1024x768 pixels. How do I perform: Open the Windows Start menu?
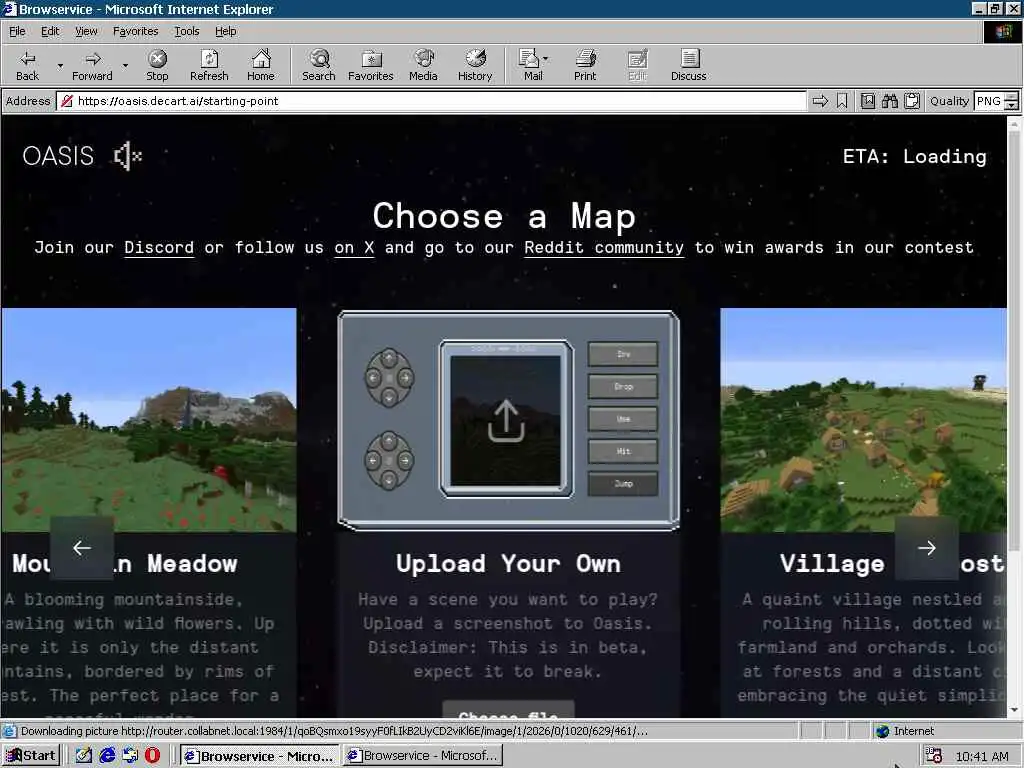click(x=31, y=756)
